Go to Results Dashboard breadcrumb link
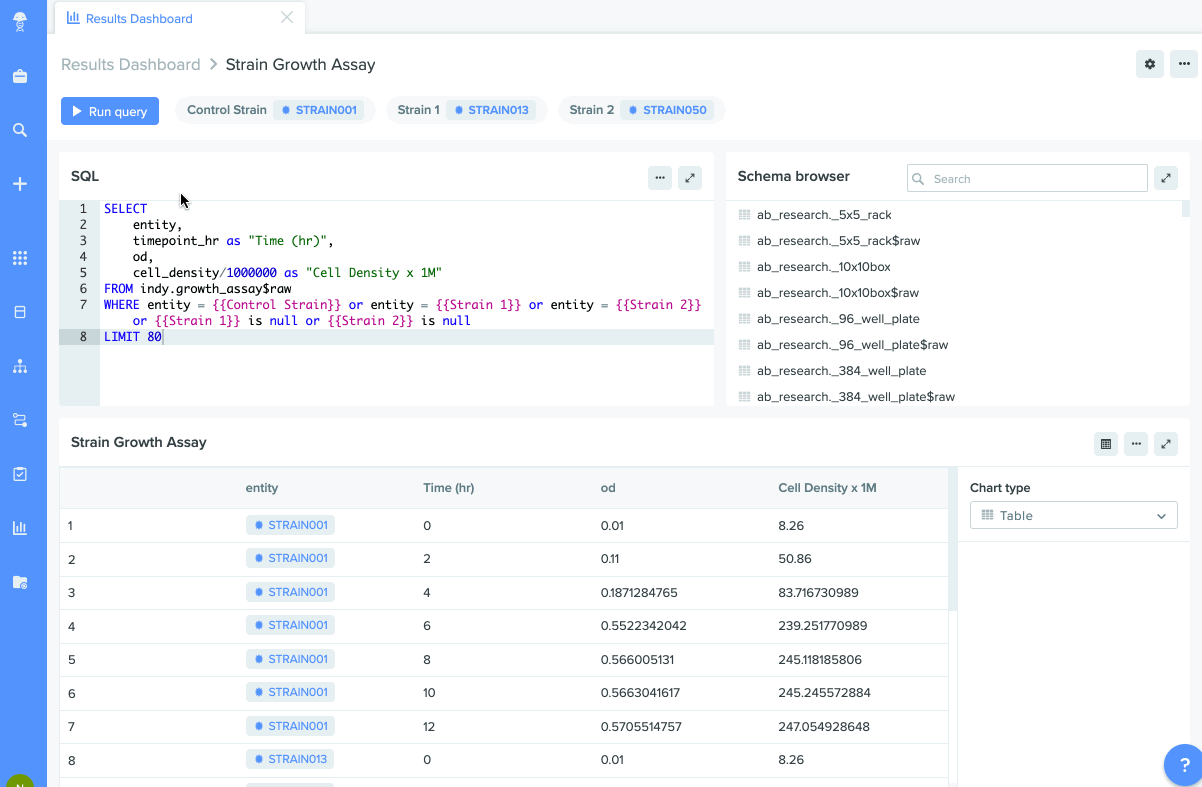 [x=131, y=64]
